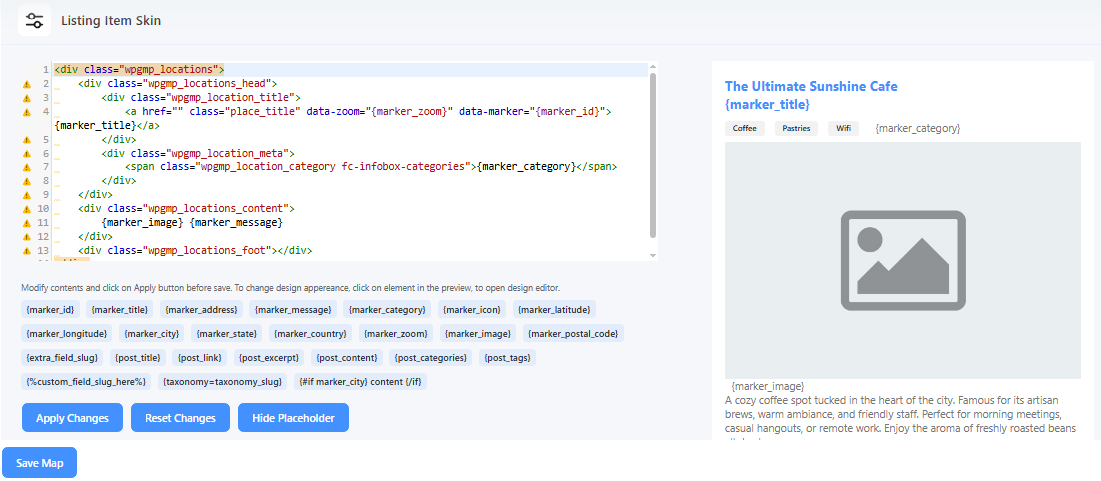
Task: Pick the {marker_latitude} placeholder tag
Action: (x=555, y=310)
